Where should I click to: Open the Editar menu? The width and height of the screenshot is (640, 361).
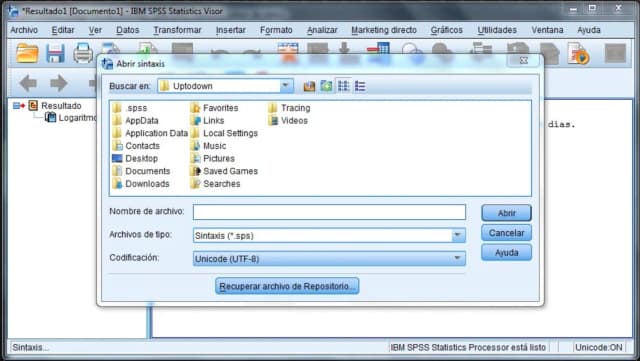click(x=63, y=30)
